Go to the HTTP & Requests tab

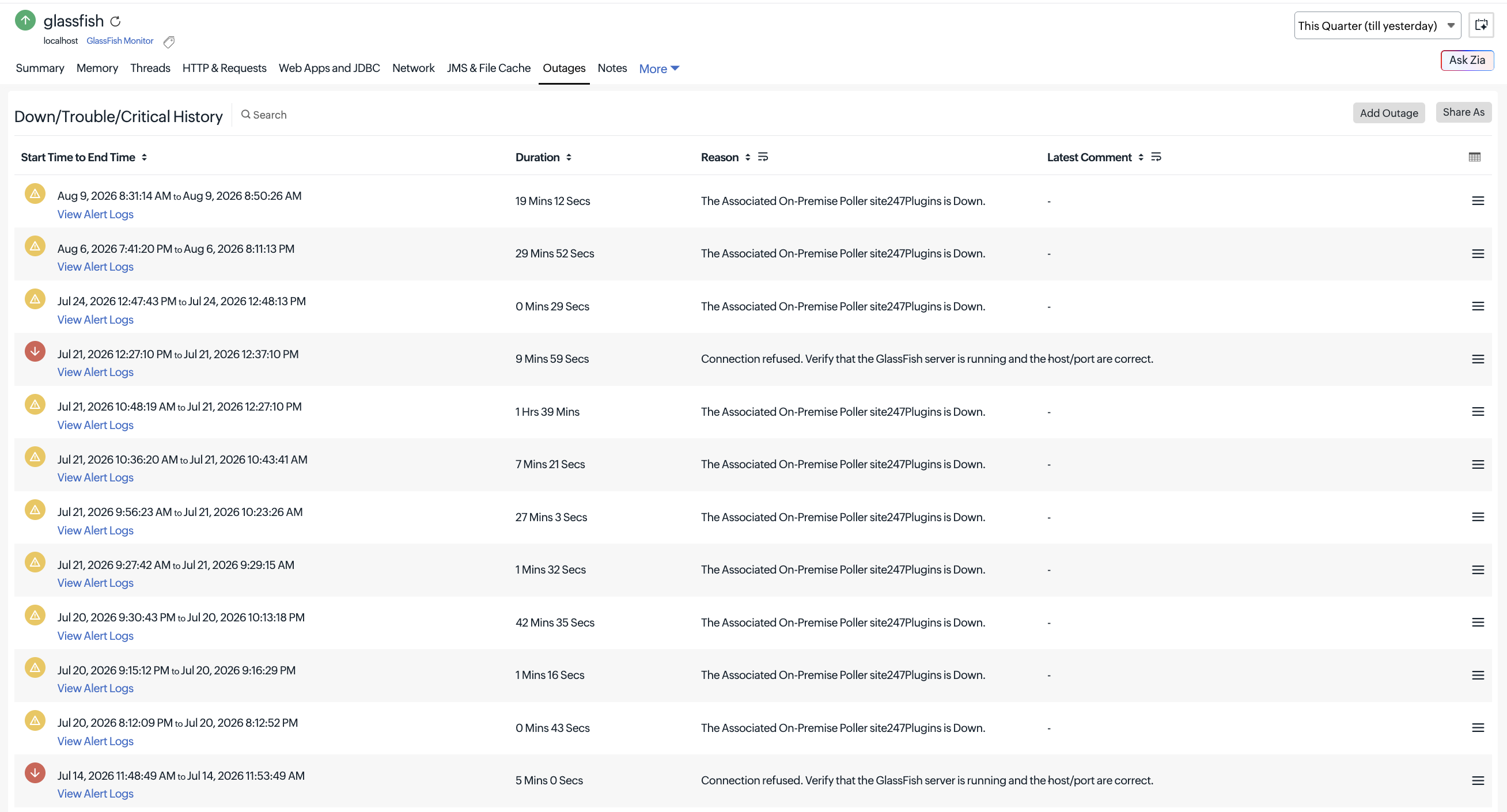click(x=225, y=68)
